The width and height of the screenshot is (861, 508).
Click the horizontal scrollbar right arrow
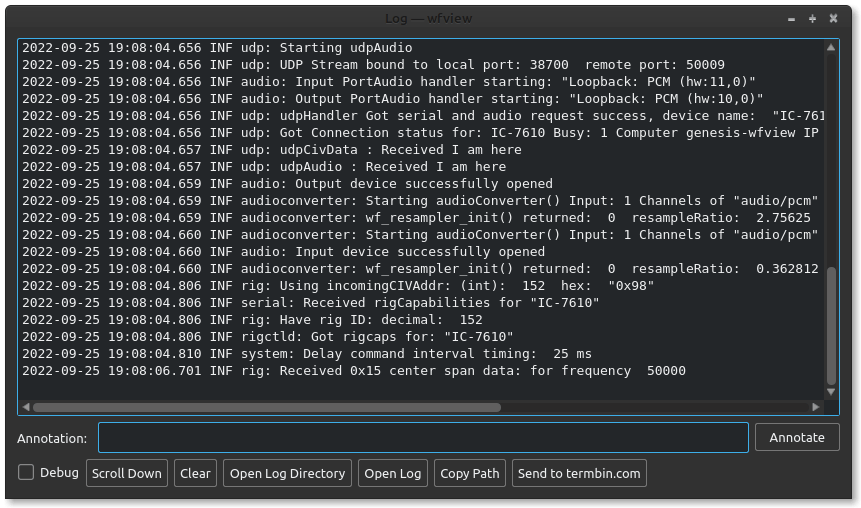816,407
